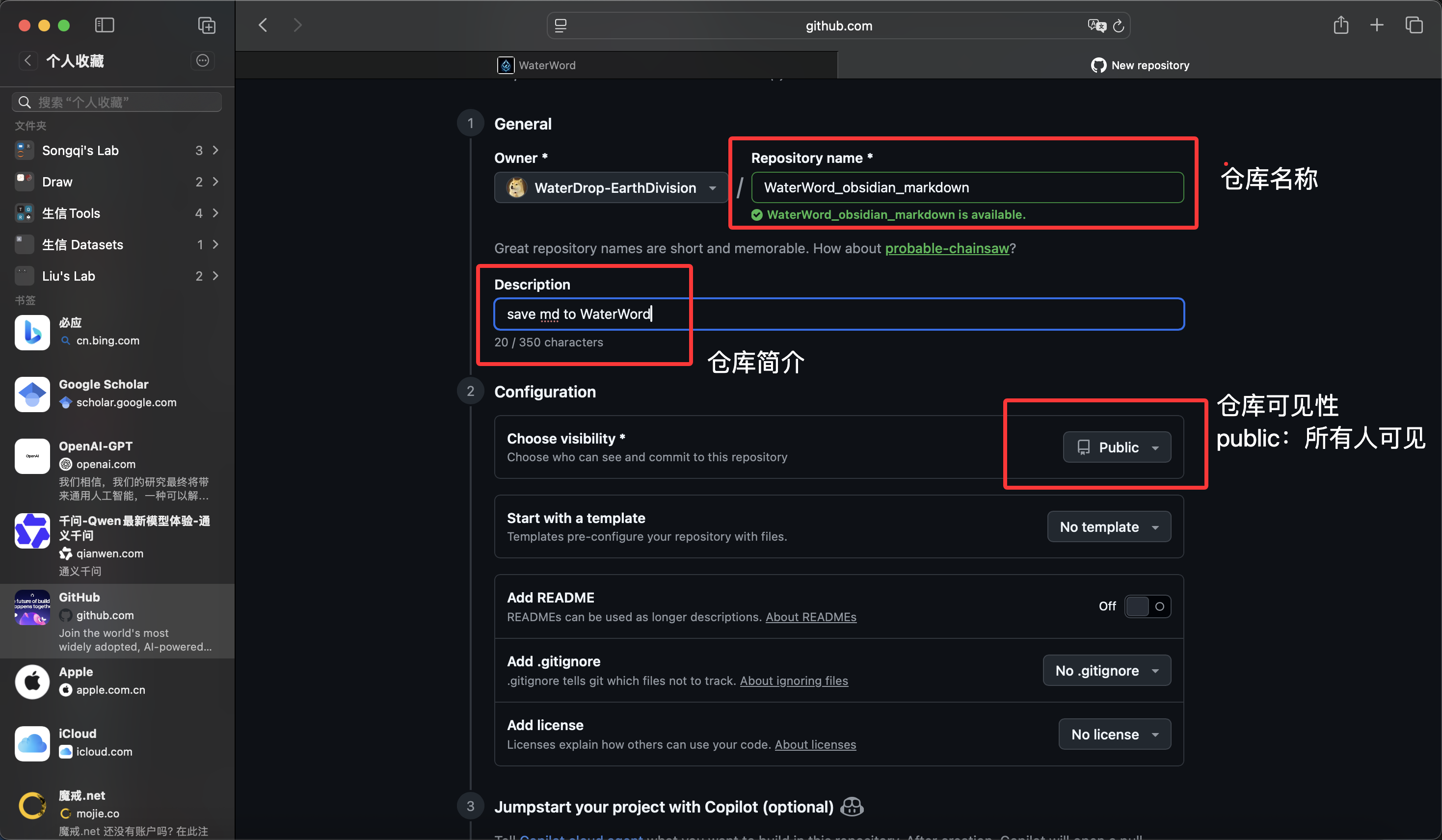This screenshot has width=1442, height=840.
Task: Open the apple.com.cn bookmark link
Action: (x=111, y=690)
